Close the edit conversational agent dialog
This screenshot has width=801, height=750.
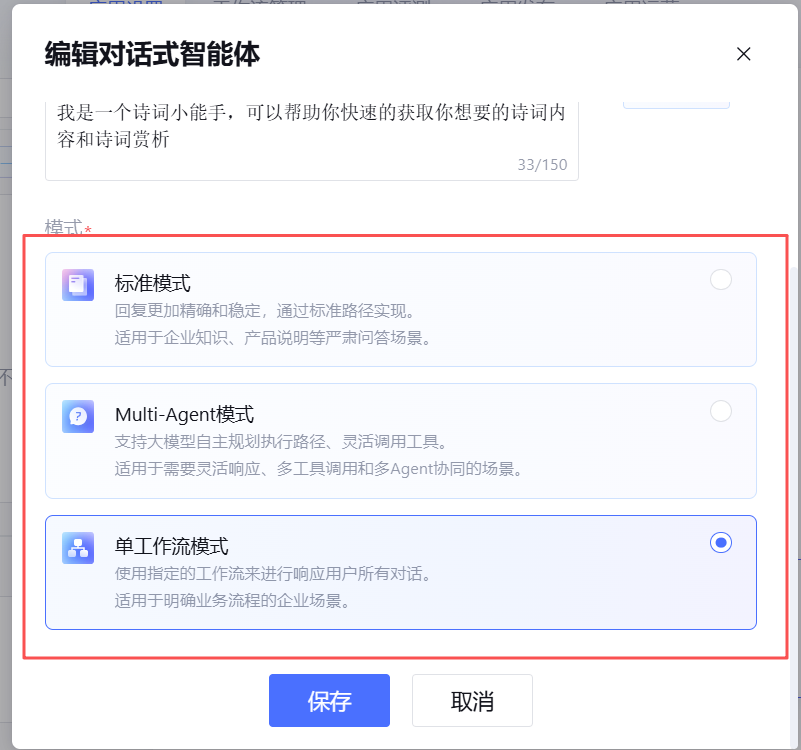tap(743, 54)
